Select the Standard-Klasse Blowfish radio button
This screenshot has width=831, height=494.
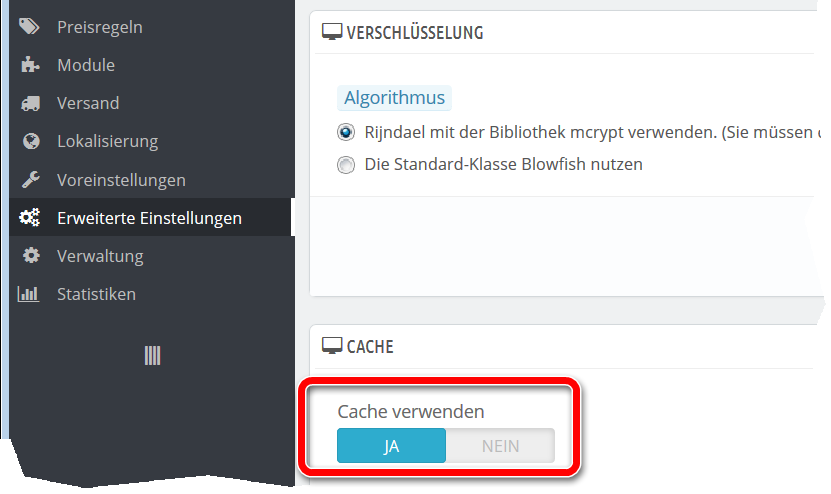[346, 164]
